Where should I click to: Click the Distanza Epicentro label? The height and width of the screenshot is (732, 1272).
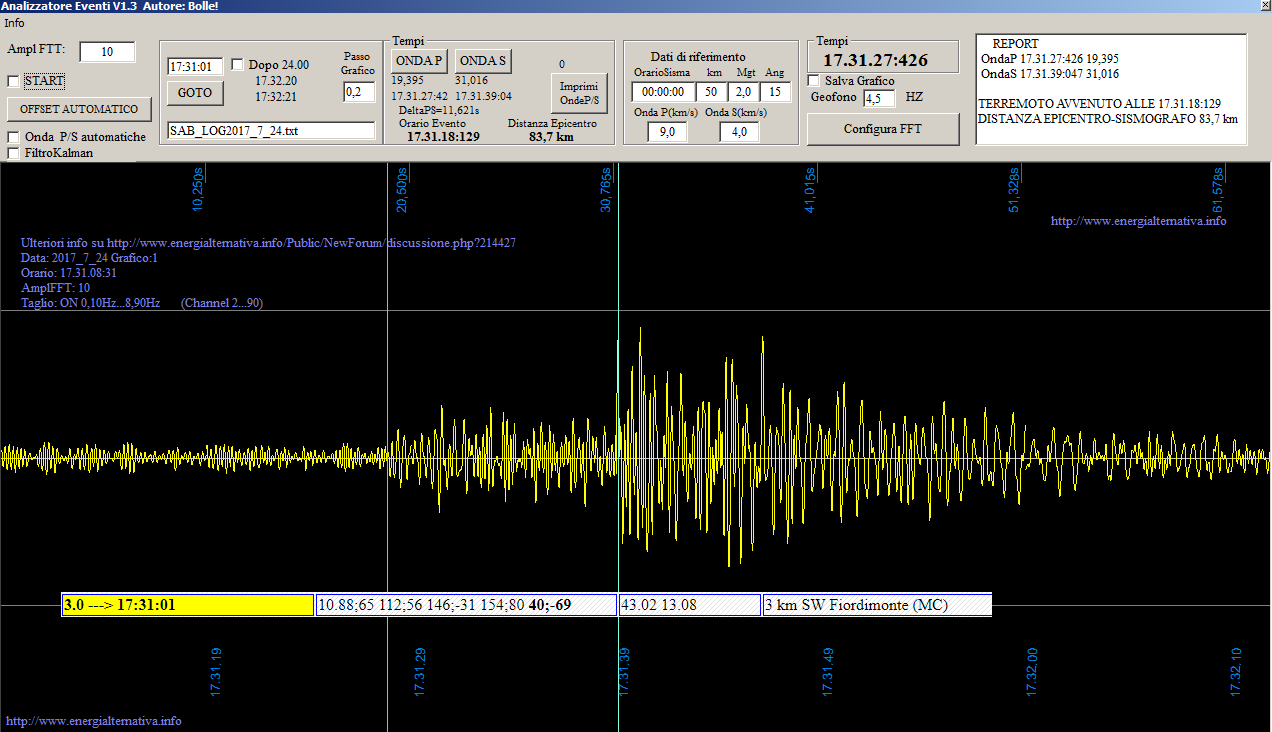pyautogui.click(x=552, y=123)
